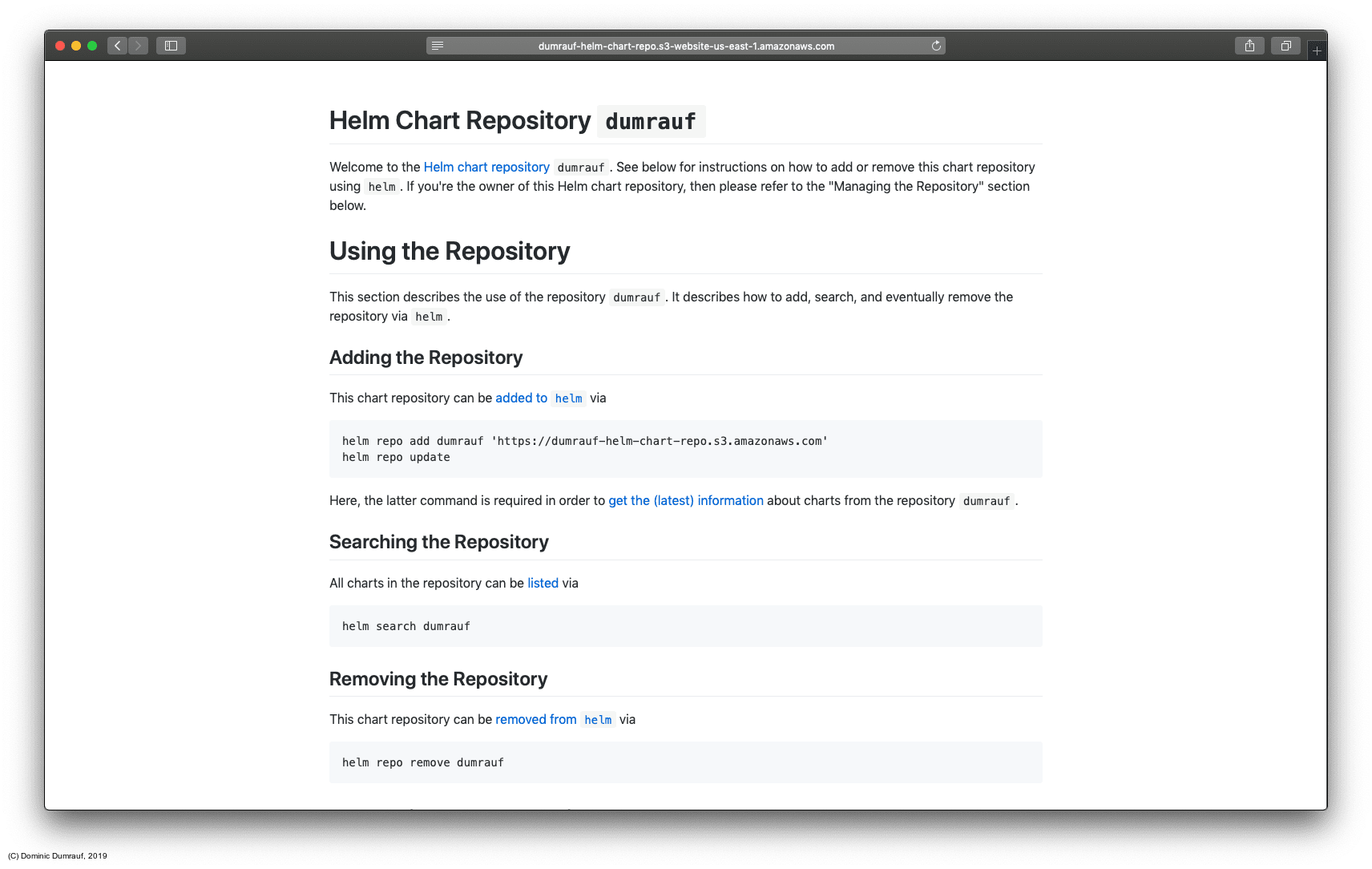Screen dimensions: 1372x869
Task: Select the helm search dumrauf snippet
Action: (406, 626)
